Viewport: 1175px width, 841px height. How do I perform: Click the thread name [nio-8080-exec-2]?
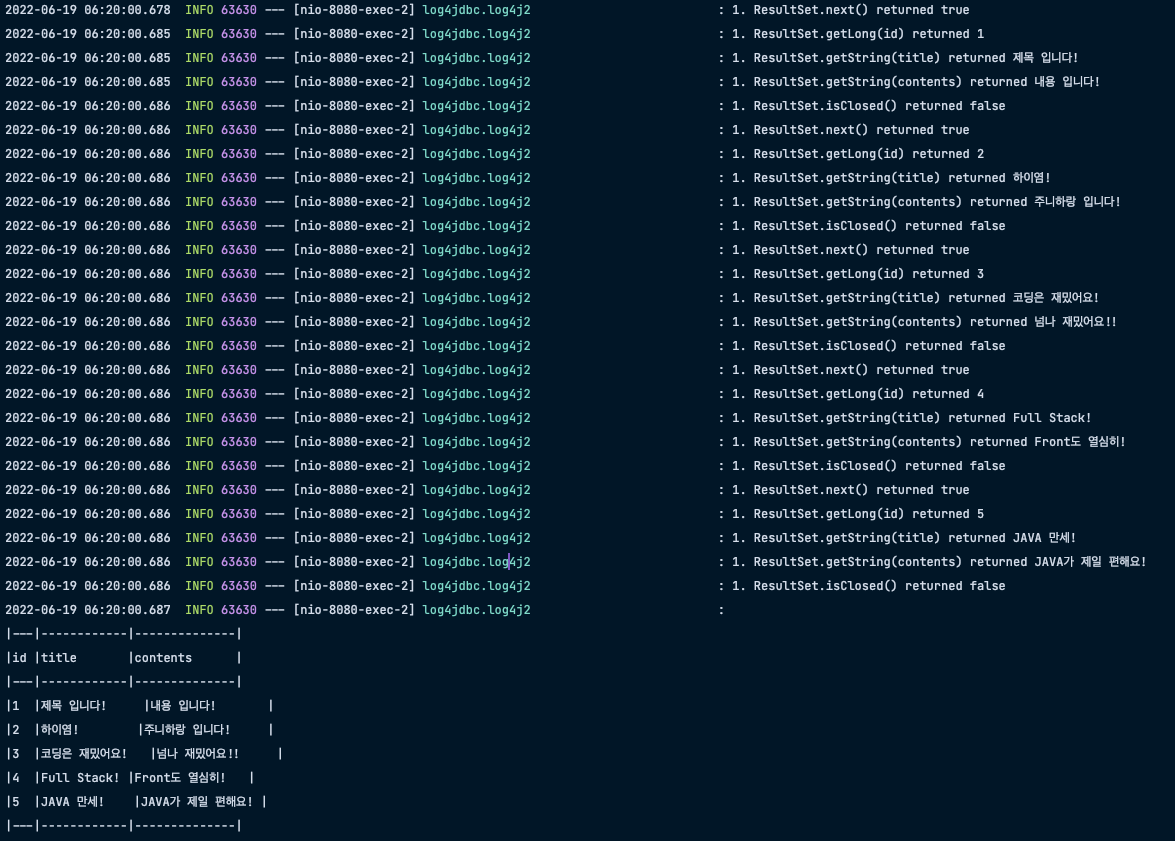point(347,10)
